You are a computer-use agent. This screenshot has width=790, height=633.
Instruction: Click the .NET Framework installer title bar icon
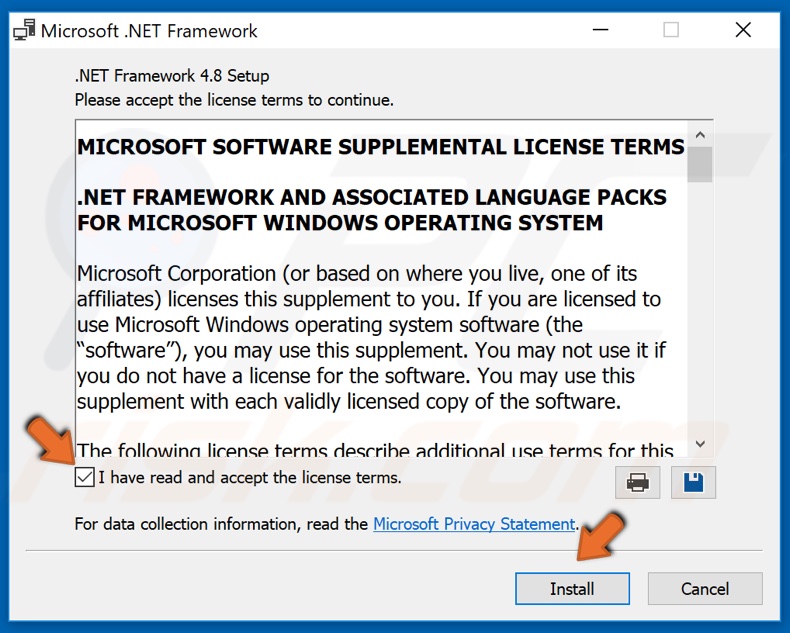point(24,30)
